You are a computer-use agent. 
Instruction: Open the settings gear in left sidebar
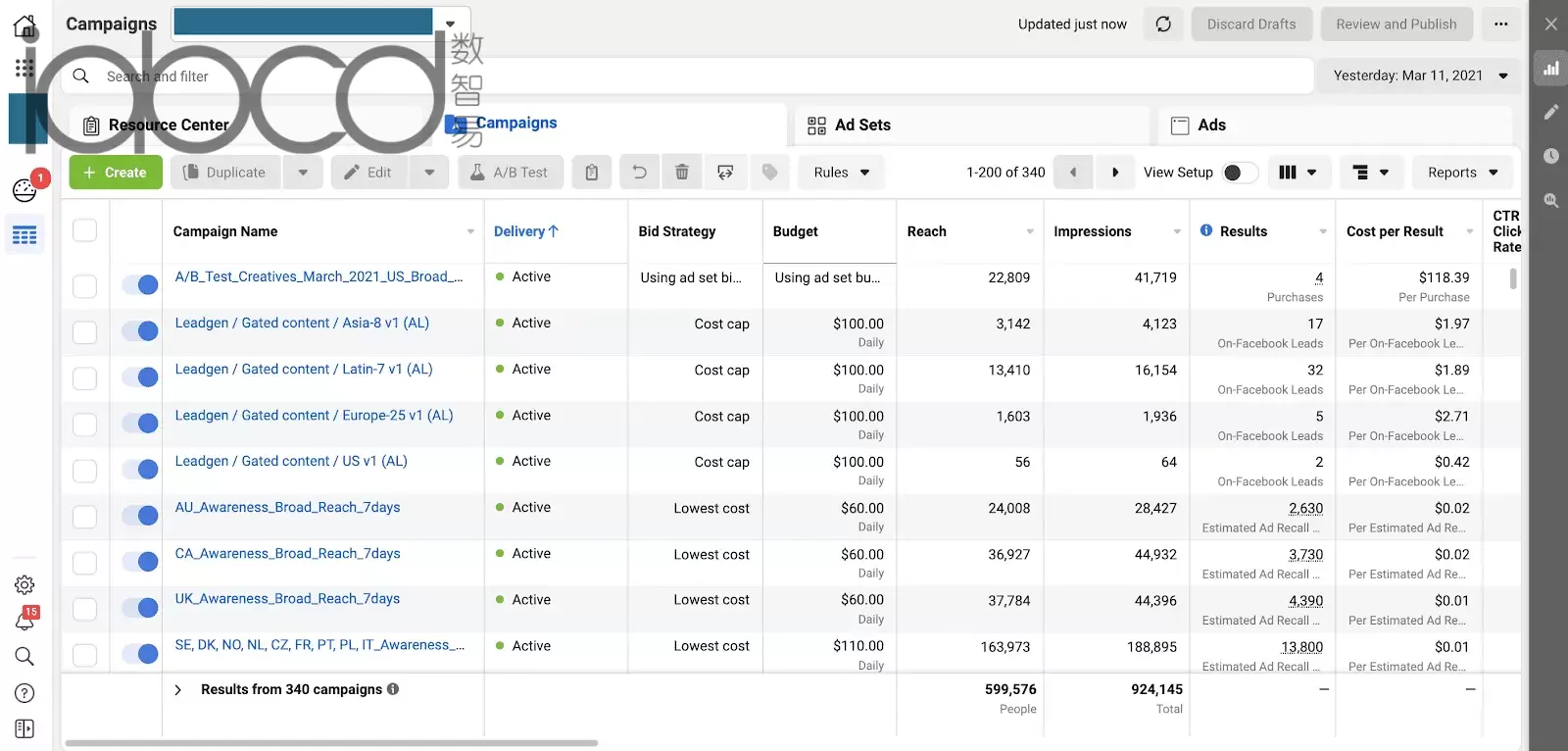pyautogui.click(x=24, y=585)
